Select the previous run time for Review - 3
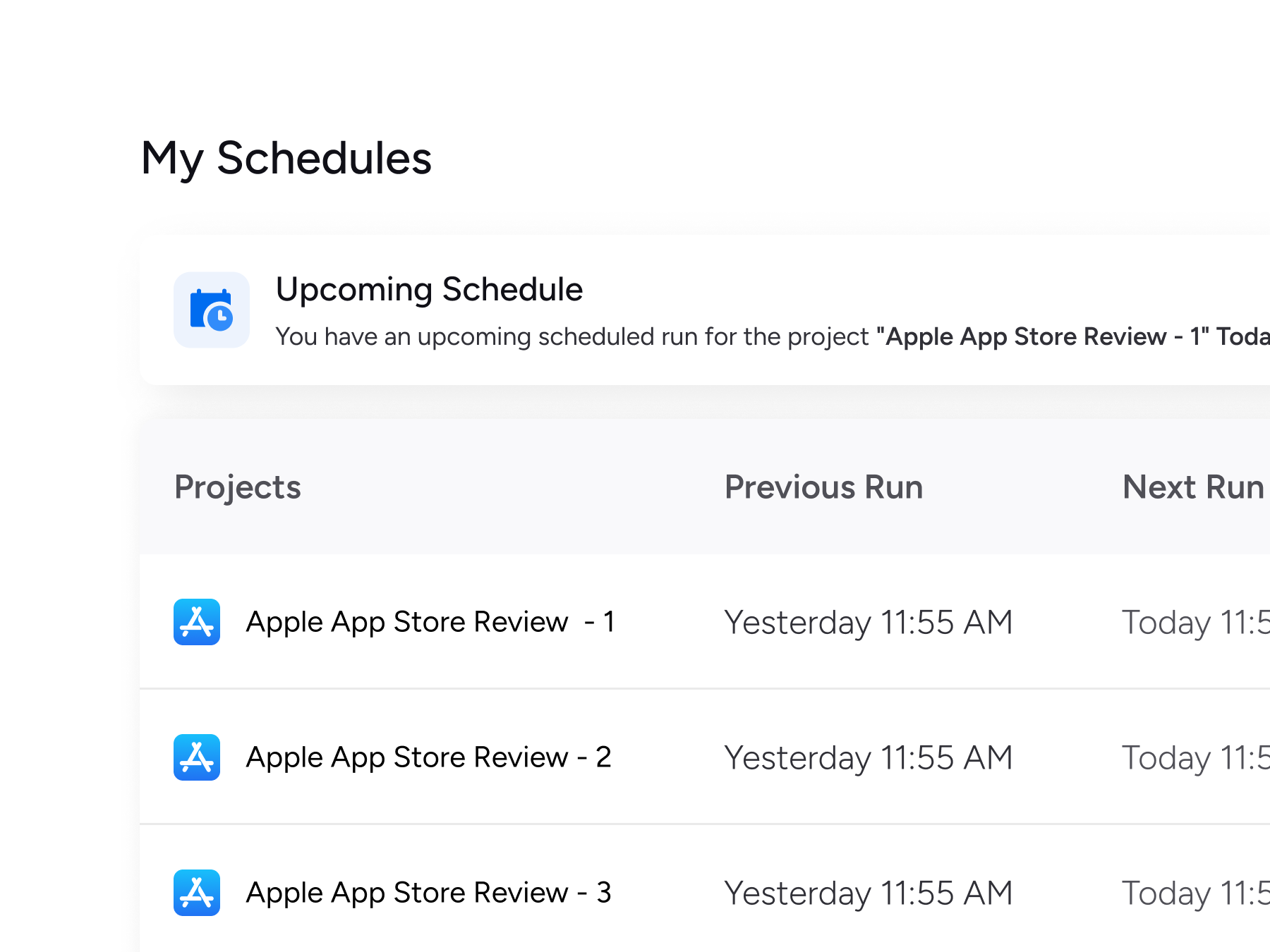The image size is (1270, 952). 869,893
